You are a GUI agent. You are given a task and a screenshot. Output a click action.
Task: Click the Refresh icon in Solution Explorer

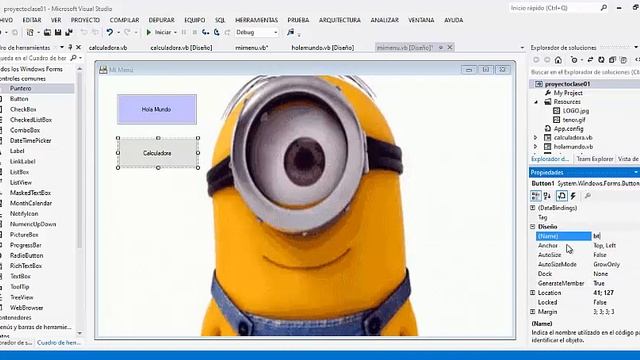[601, 60]
